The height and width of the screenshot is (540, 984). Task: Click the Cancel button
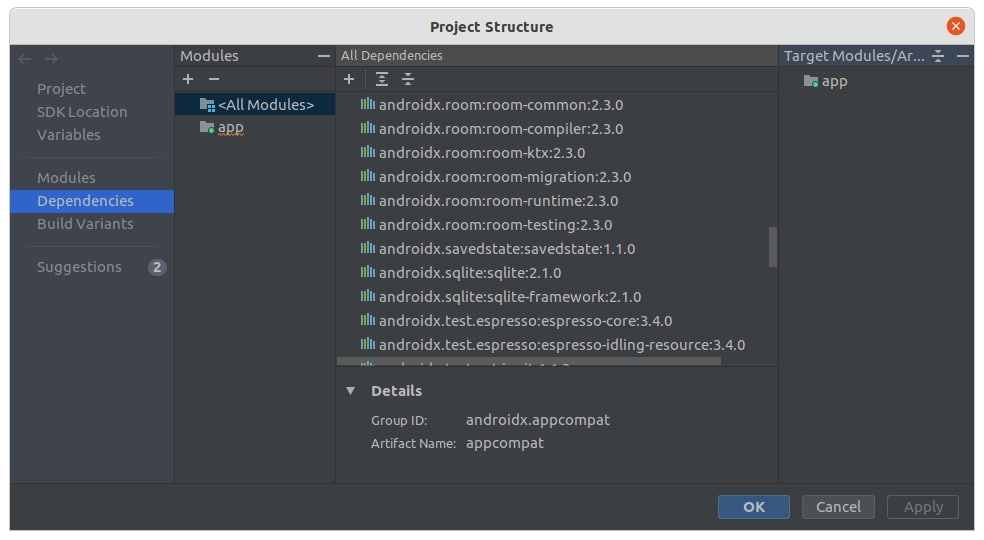pyautogui.click(x=838, y=507)
